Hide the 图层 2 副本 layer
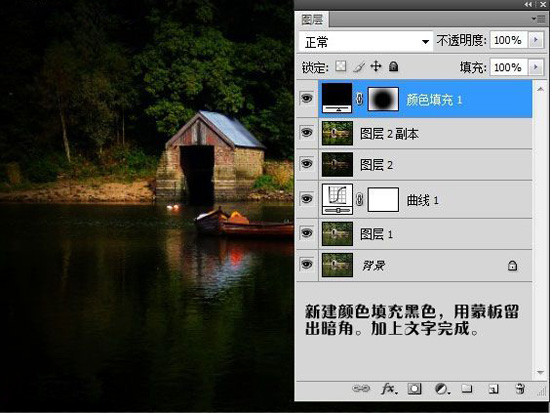 click(x=307, y=133)
